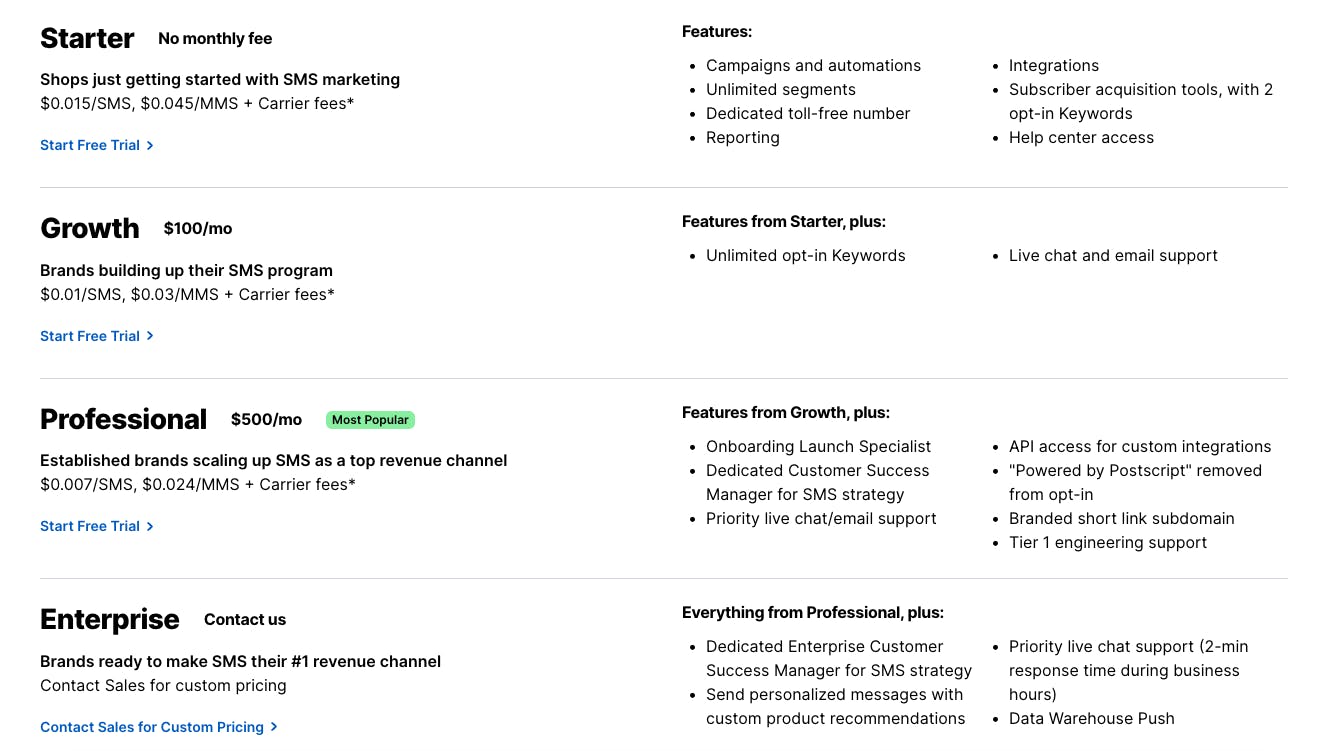The image size is (1327, 751).
Task: Select the Professional plan heading
Action: tap(124, 419)
